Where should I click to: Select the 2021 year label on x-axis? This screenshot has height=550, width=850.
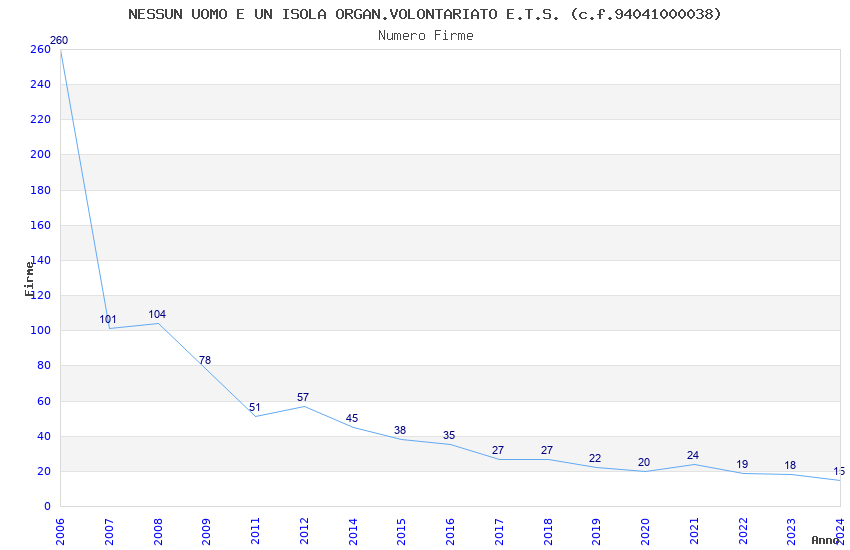click(x=694, y=531)
